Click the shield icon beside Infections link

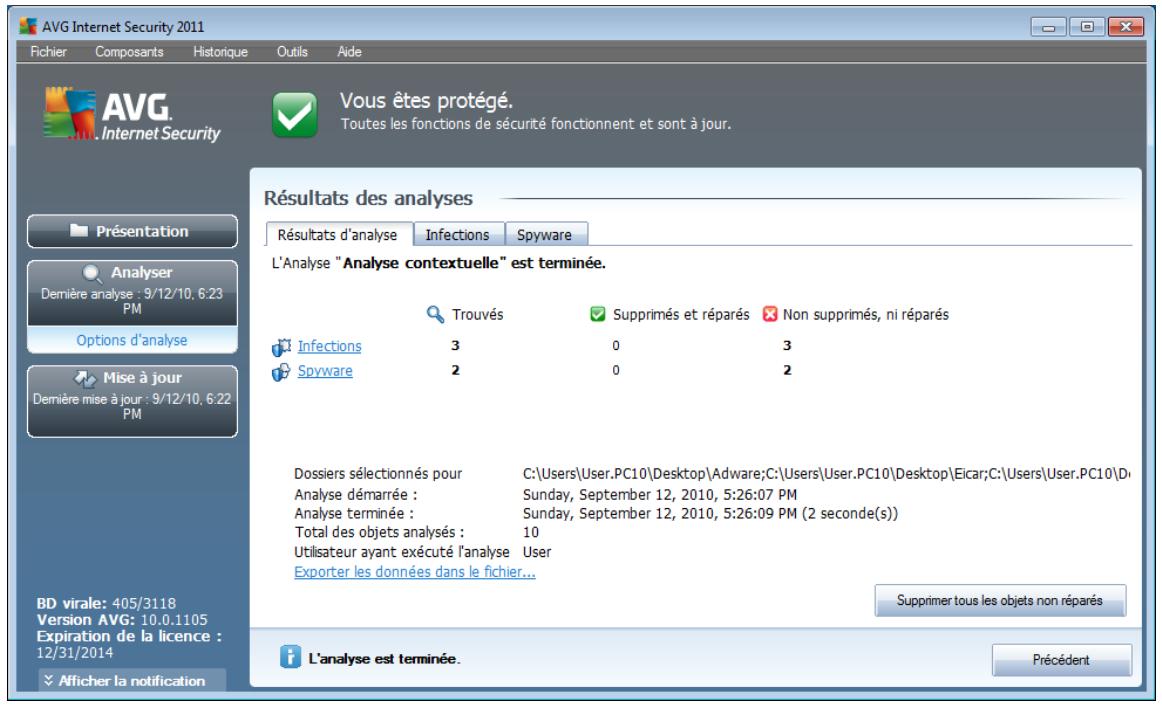282,347
